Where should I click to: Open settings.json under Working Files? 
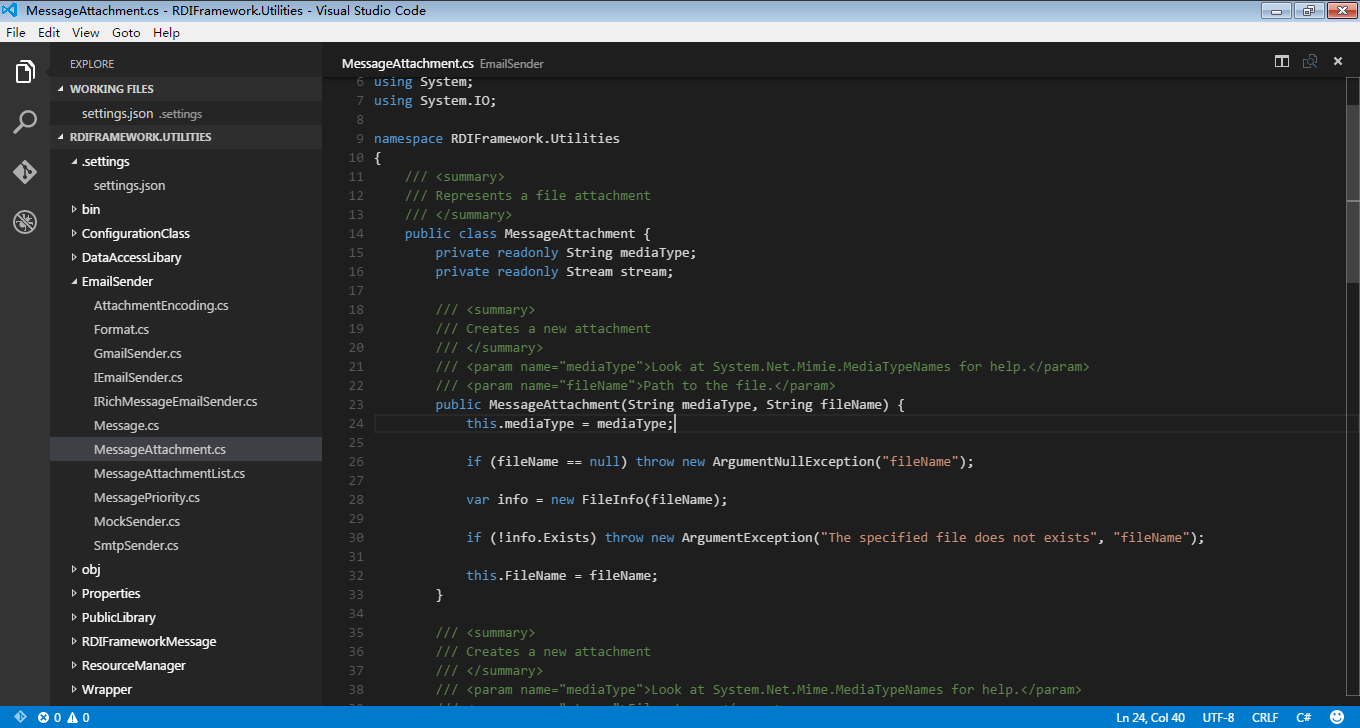click(x=186, y=113)
